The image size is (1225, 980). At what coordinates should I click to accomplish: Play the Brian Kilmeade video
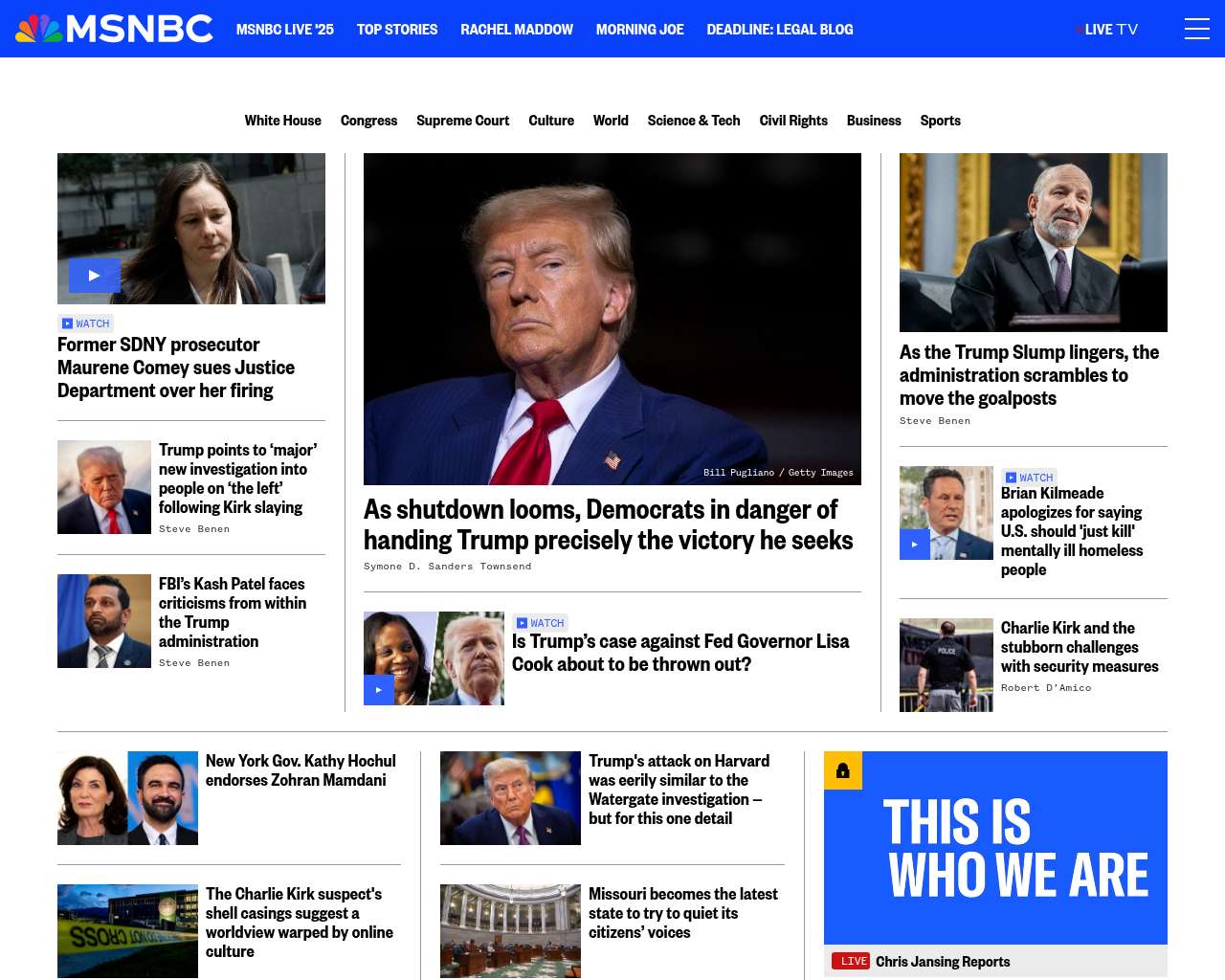(x=915, y=545)
